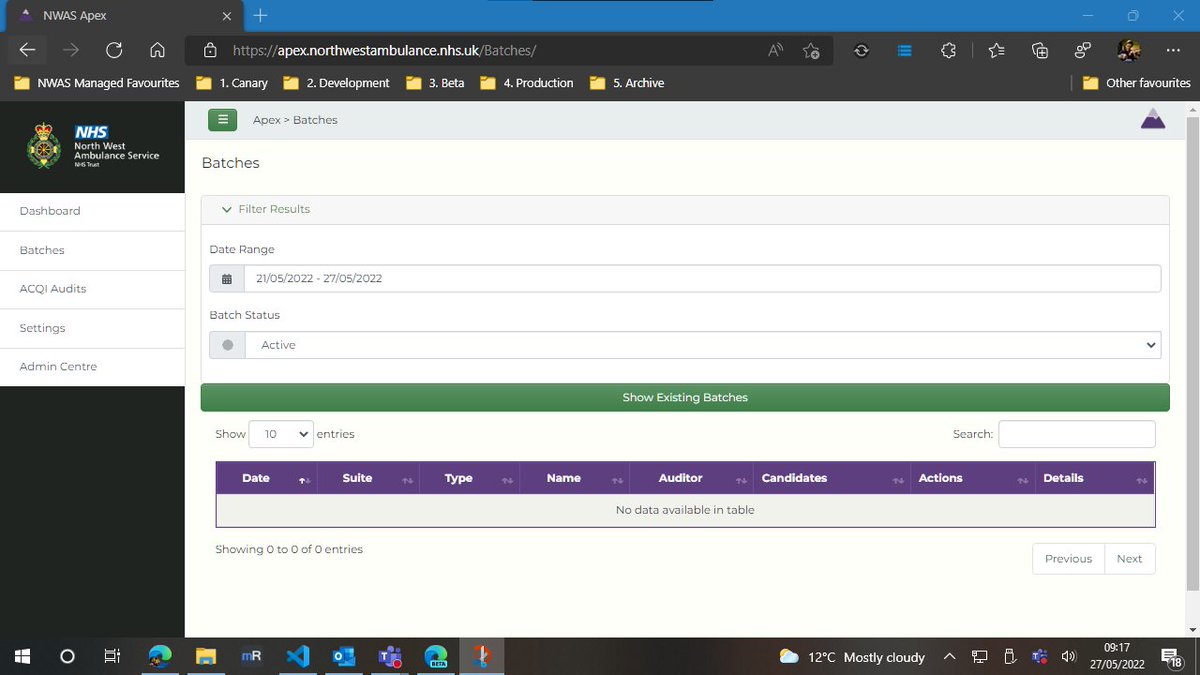Click the calendar icon beside date range
This screenshot has width=1200, height=675.
point(227,278)
